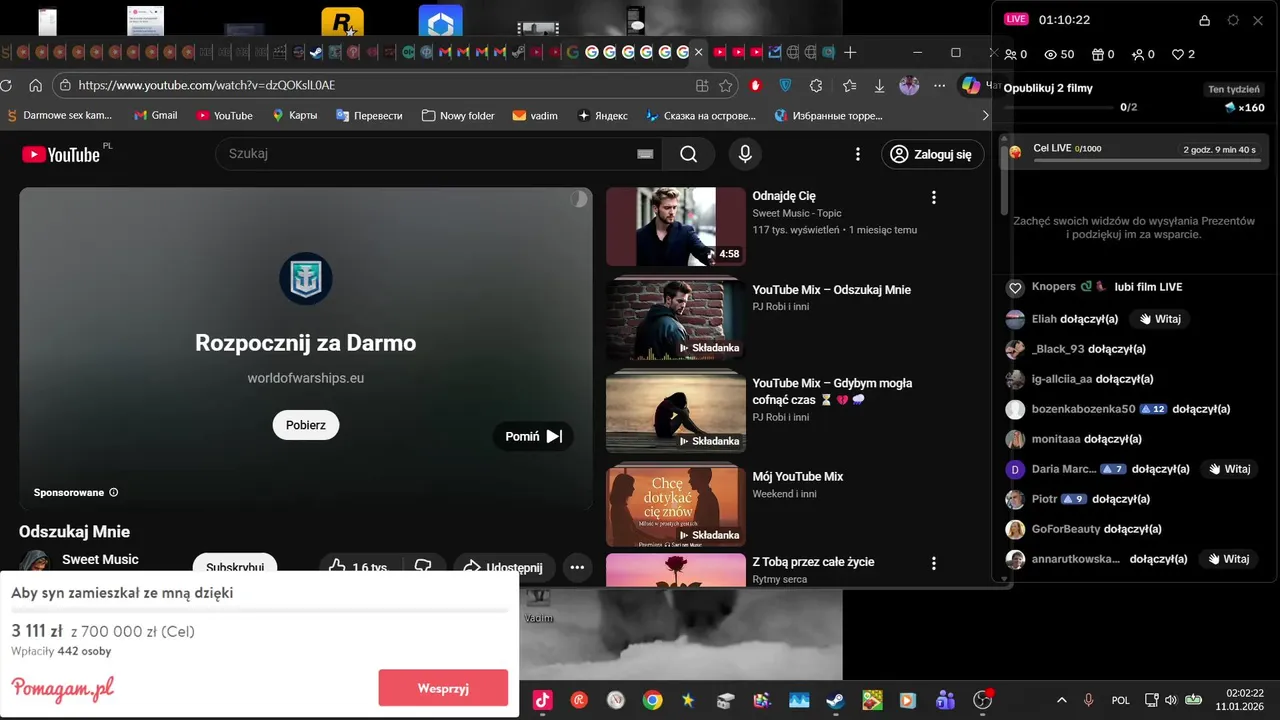1280x720 pixels.
Task: Open TikTok app in taskbar
Action: 543,700
